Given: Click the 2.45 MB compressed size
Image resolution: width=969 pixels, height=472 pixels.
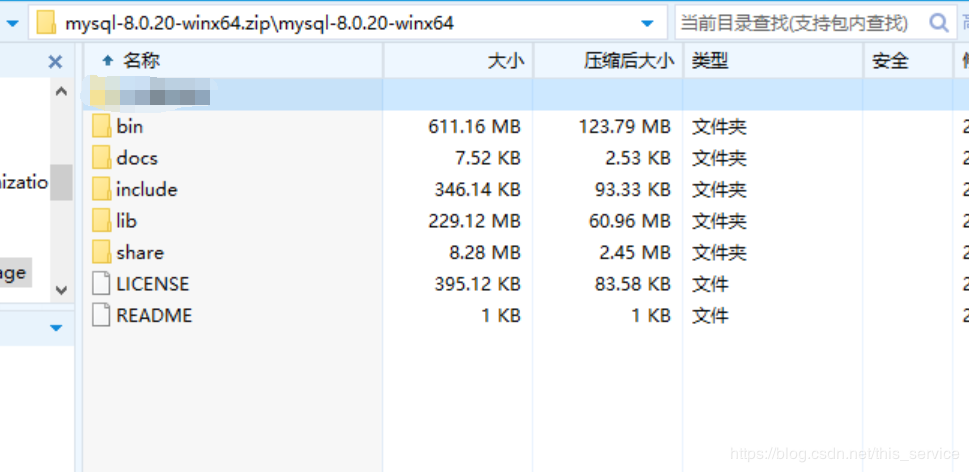Looking at the screenshot, I should pyautogui.click(x=635, y=253).
